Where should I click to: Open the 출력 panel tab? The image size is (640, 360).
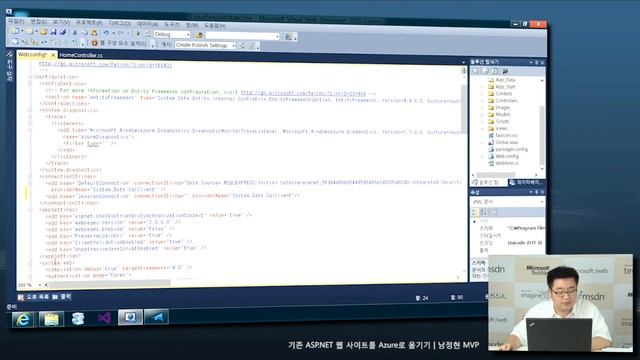pos(62,296)
